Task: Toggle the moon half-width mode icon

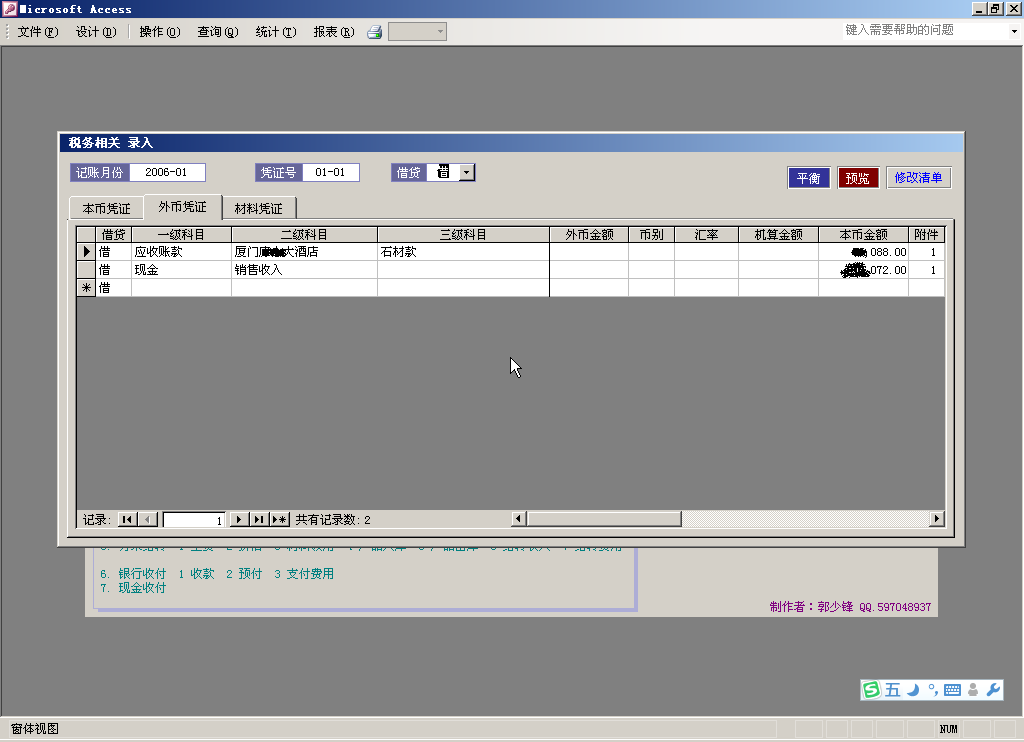Action: [x=913, y=690]
